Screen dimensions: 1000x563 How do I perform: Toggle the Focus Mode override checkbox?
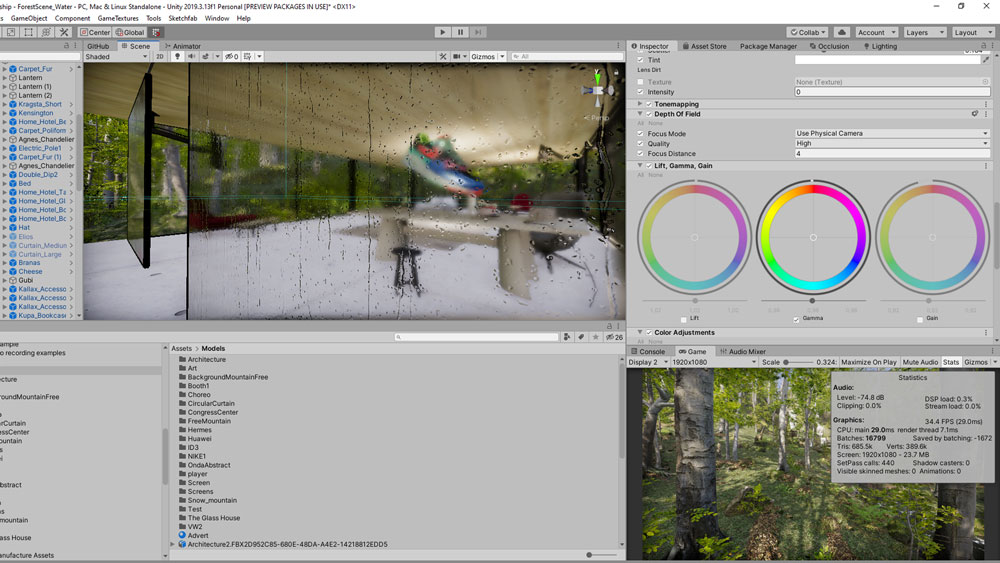coord(640,134)
